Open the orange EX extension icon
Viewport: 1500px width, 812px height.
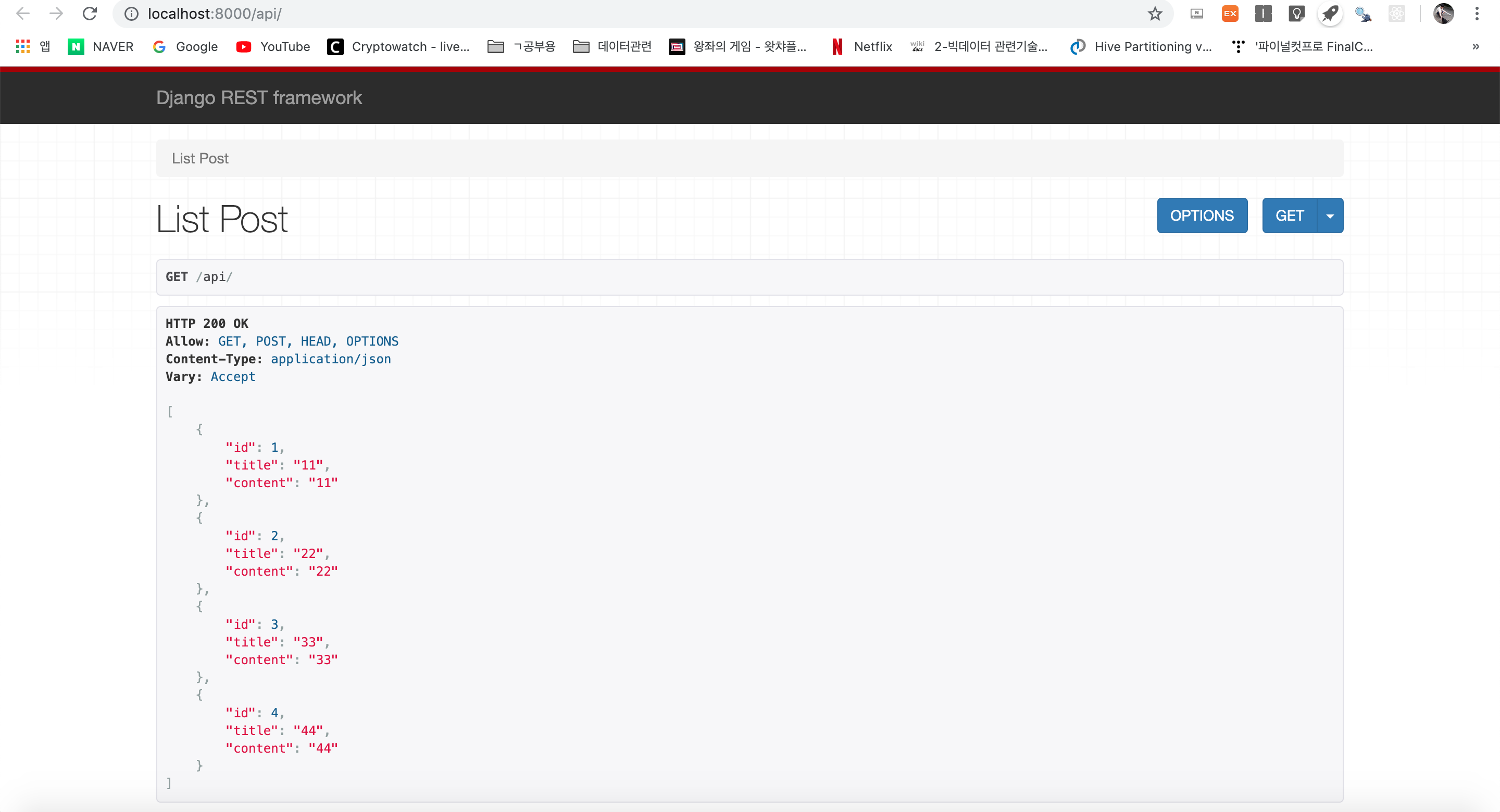[x=1230, y=14]
